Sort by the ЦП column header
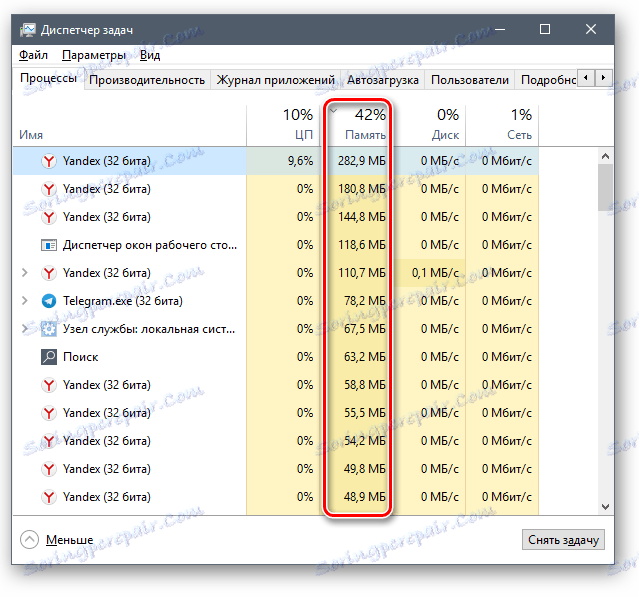The image size is (639, 597). [284, 126]
